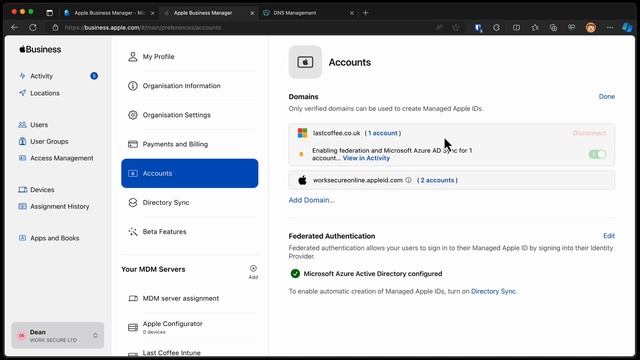Click the Accounts header icon

[305, 62]
